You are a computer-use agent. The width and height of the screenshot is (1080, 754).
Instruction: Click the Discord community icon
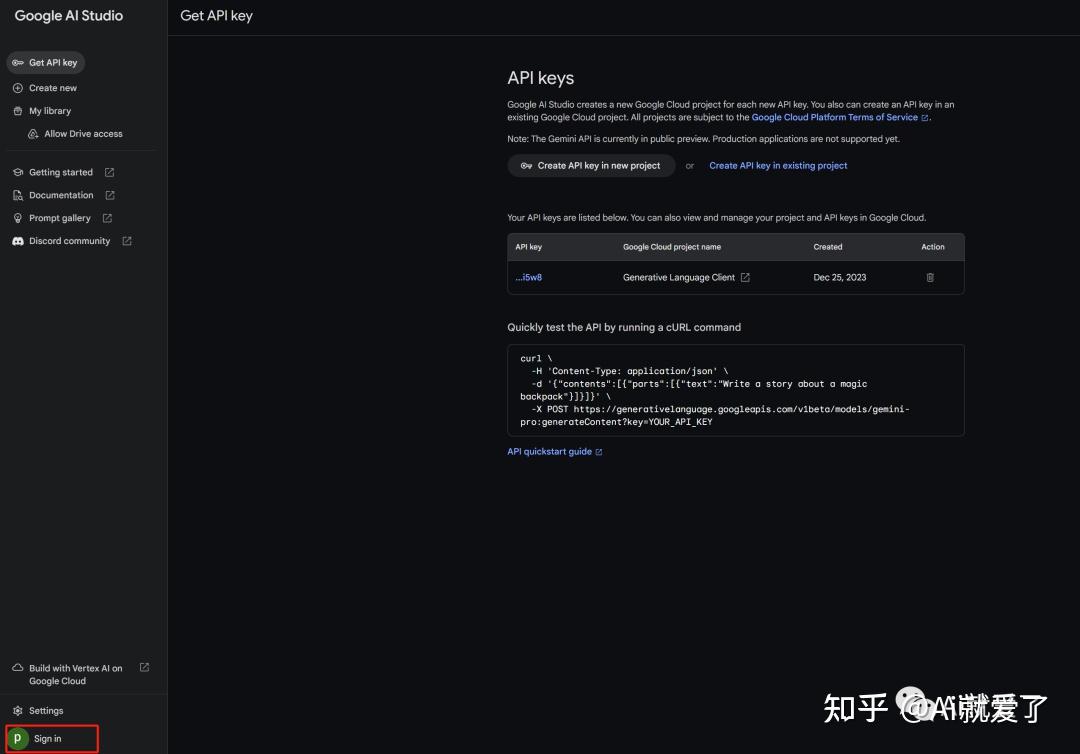17,240
